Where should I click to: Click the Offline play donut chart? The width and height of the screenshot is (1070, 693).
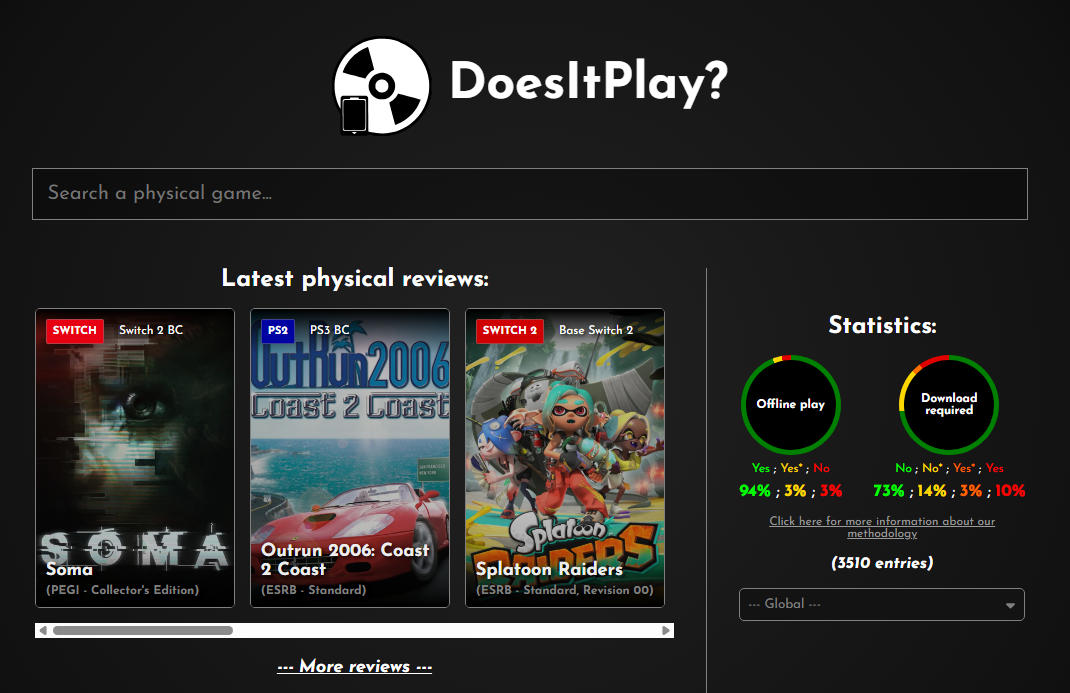tap(791, 404)
